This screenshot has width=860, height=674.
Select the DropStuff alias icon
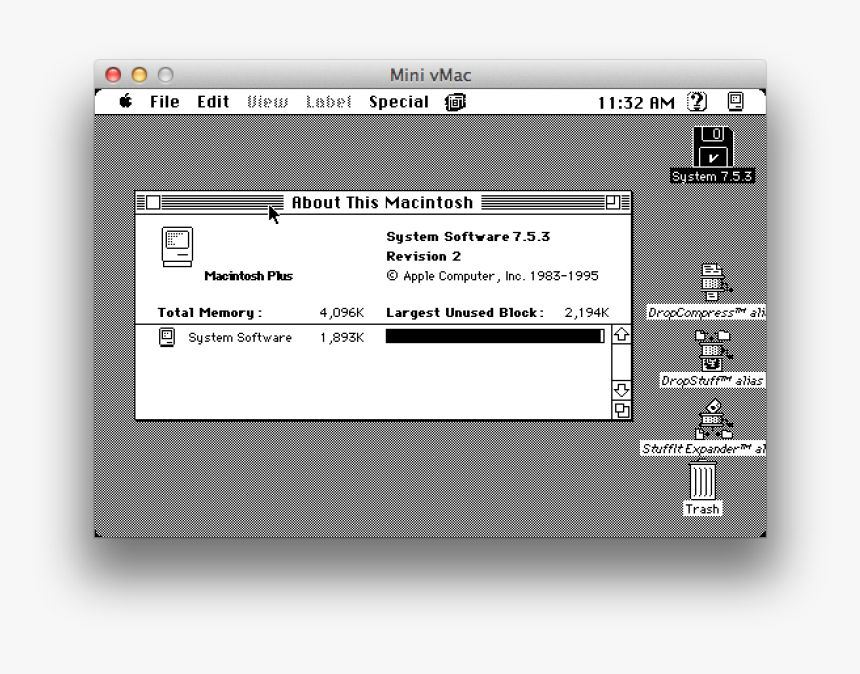pyautogui.click(x=712, y=350)
